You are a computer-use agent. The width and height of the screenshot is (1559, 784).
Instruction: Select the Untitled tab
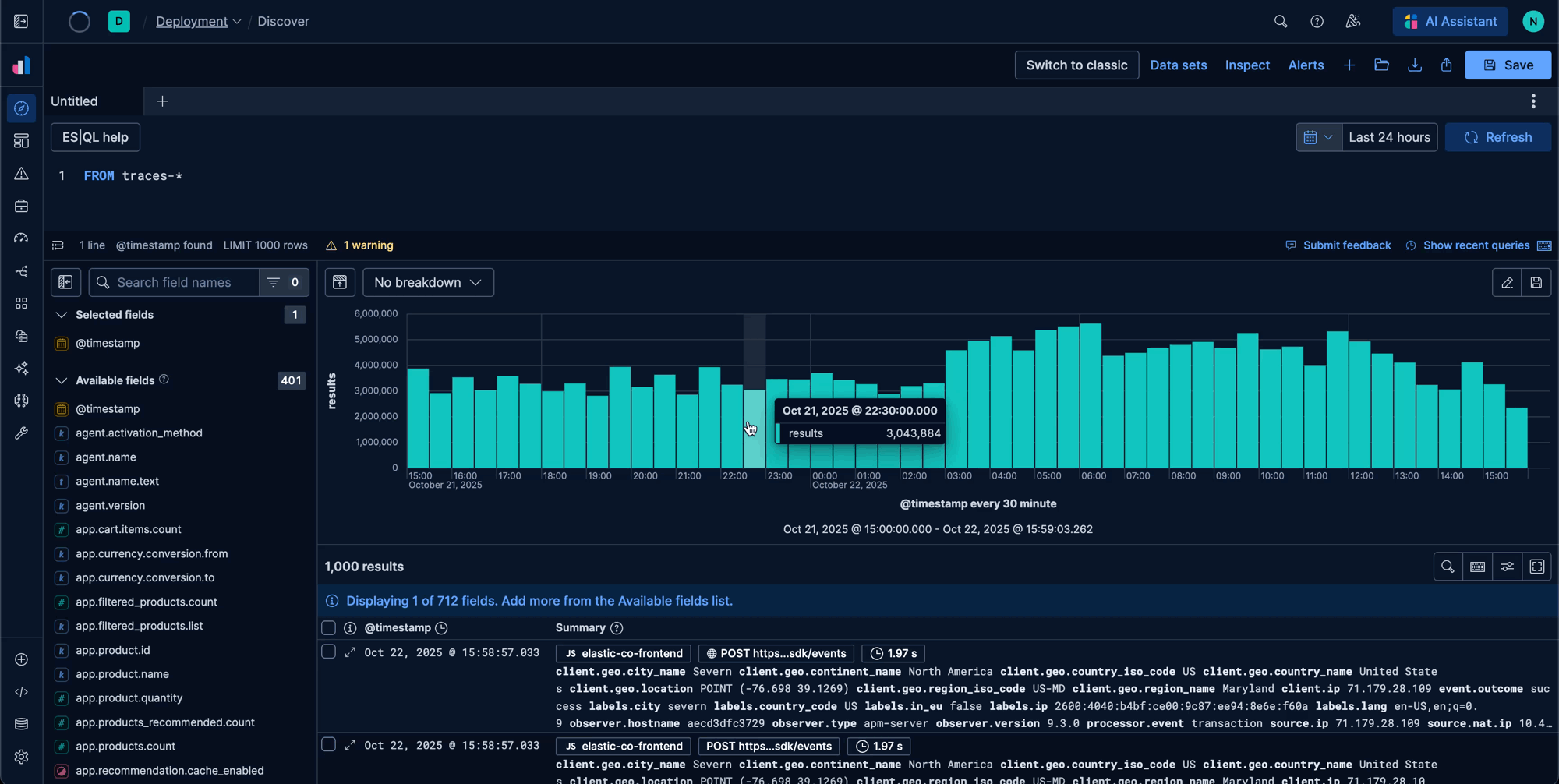(75, 101)
